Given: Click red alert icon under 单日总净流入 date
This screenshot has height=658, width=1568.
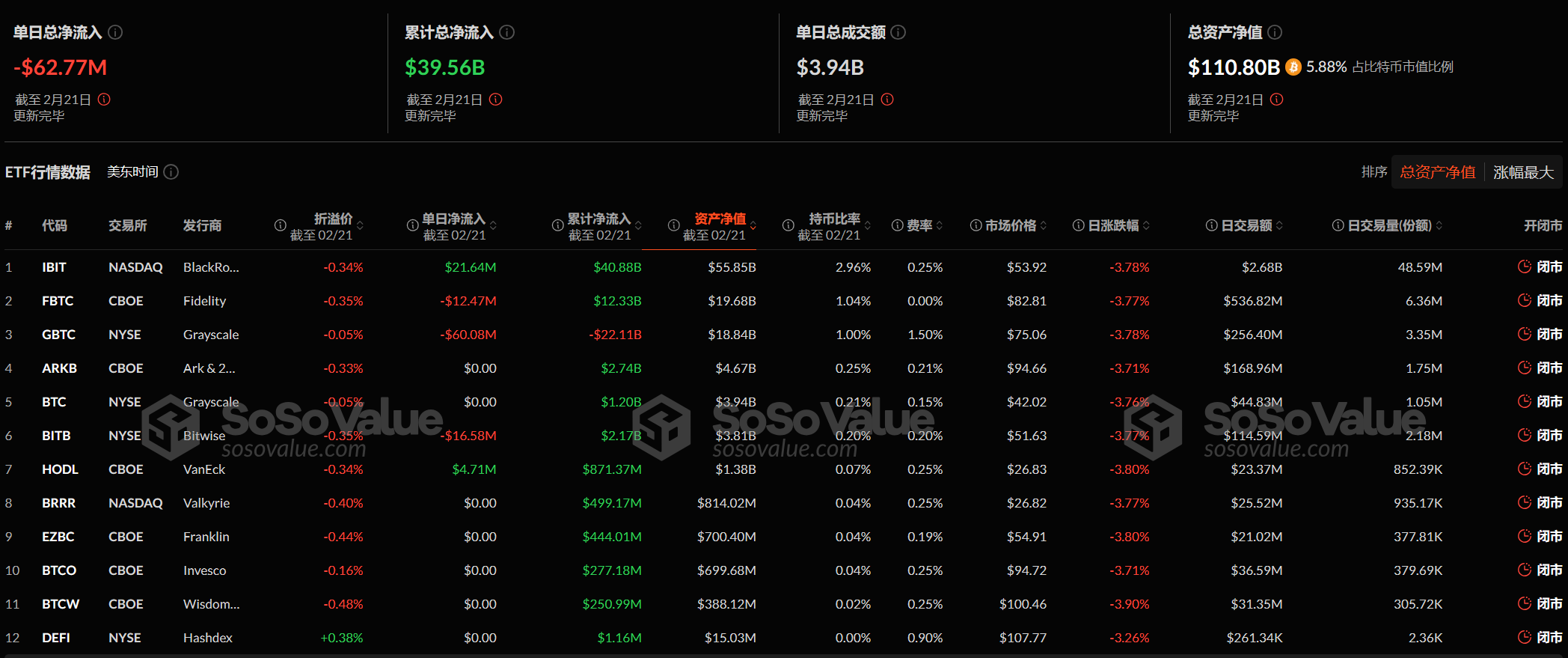Looking at the screenshot, I should pos(104,100).
